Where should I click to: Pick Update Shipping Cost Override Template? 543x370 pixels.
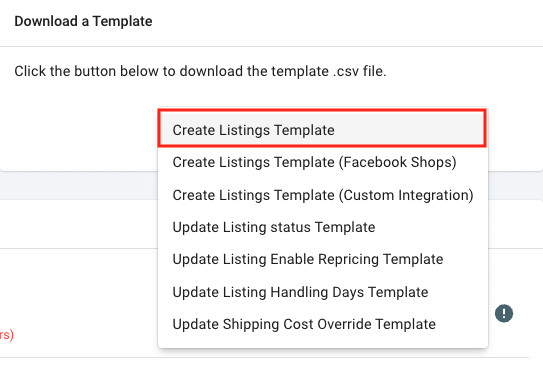pos(323,324)
